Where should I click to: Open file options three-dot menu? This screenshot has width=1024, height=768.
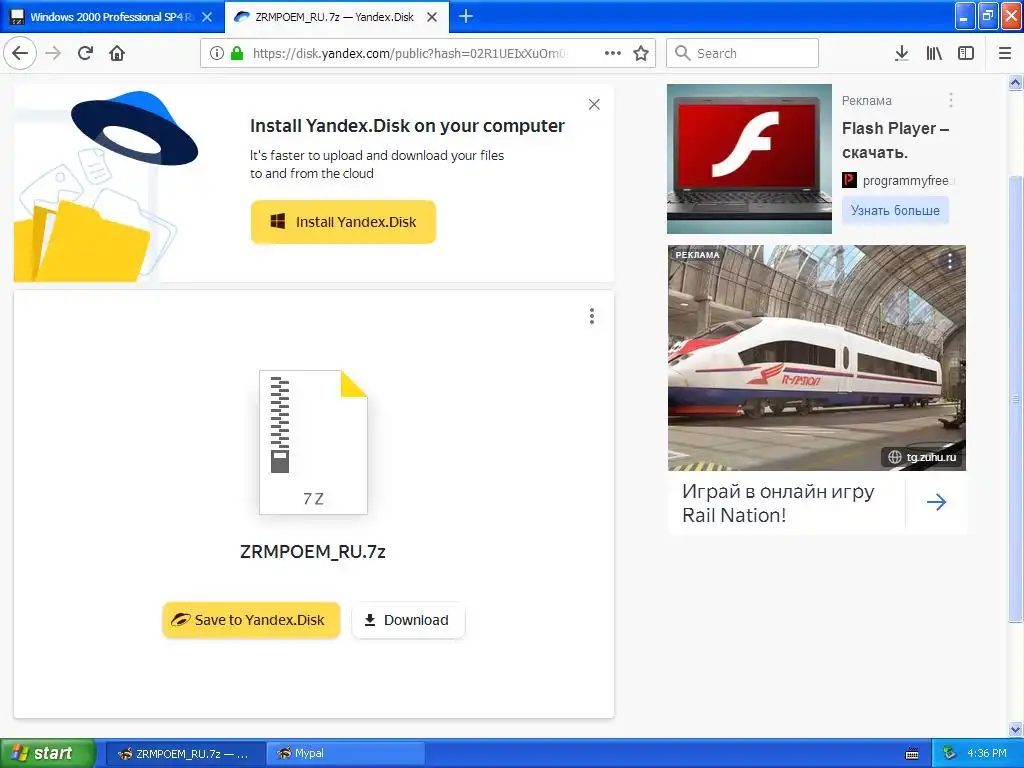coord(592,316)
